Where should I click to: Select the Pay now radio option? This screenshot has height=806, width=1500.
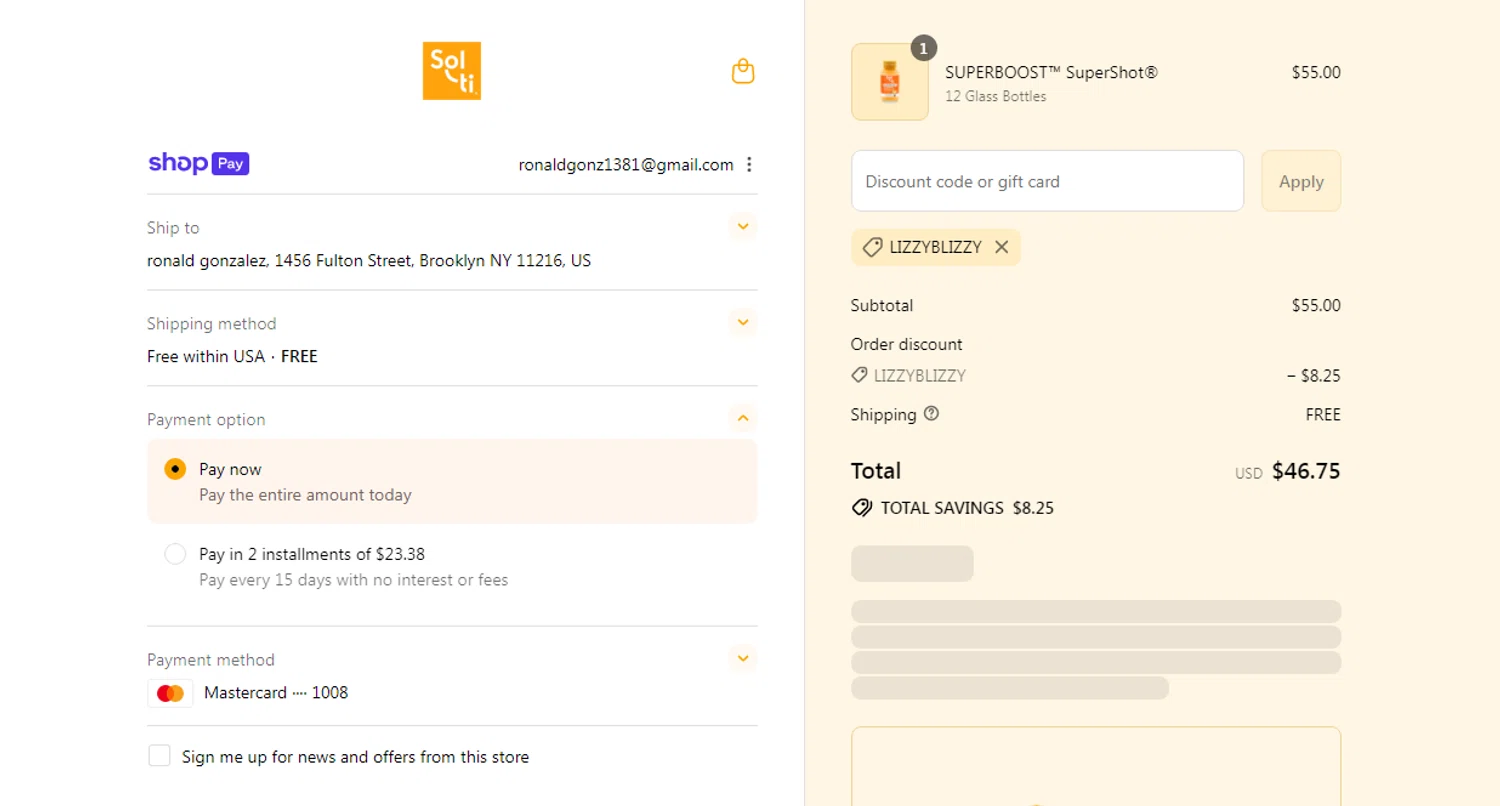coord(175,469)
